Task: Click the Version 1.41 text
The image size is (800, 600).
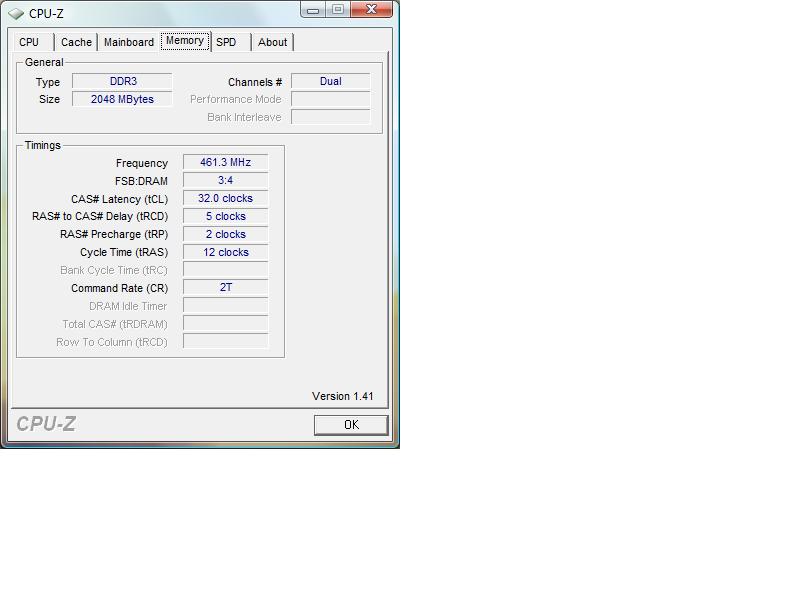Action: (343, 396)
